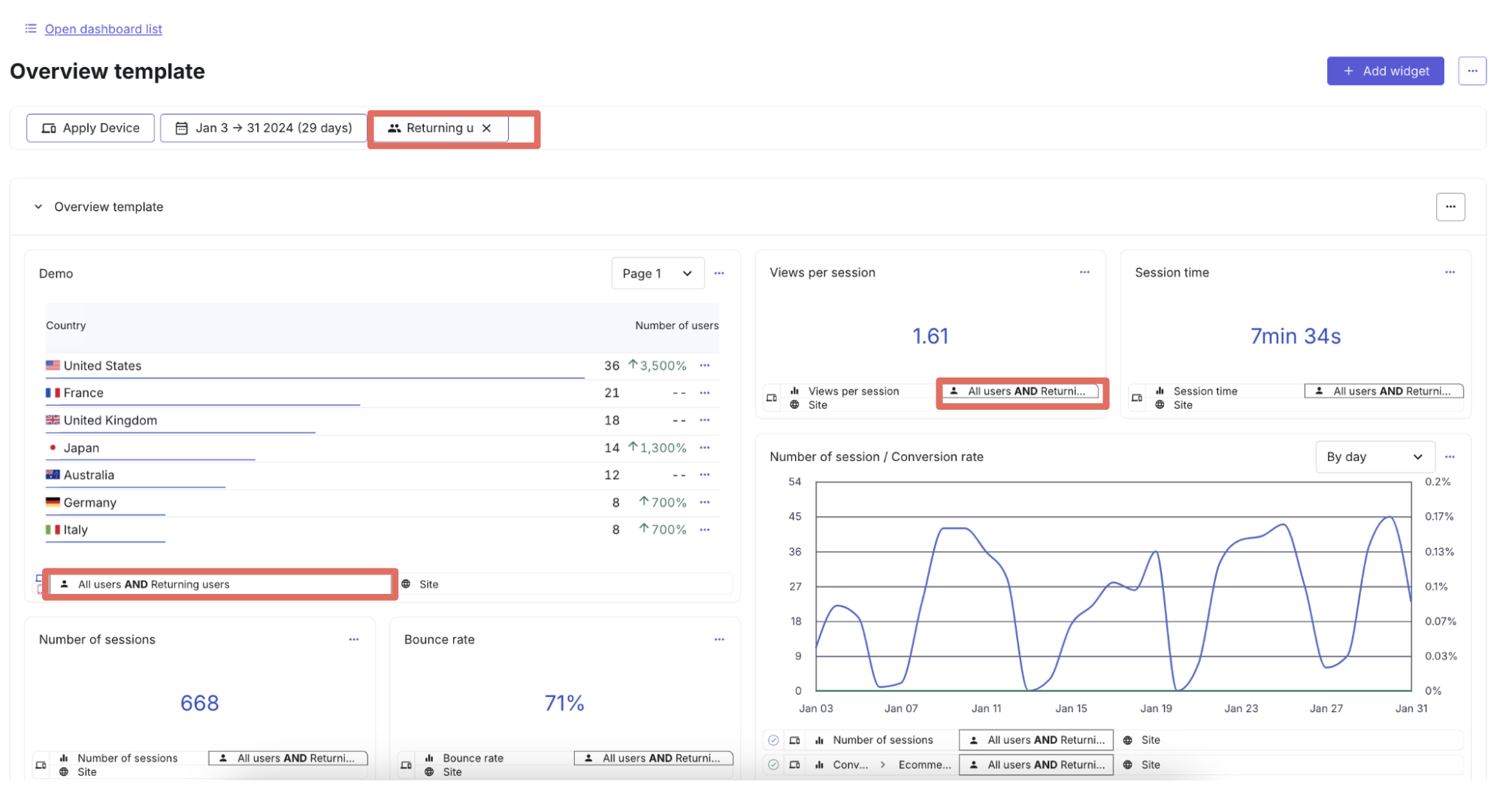This screenshot has height=791, width=1512.
Task: Click the list icon beside Open dashboard list
Action: pyautogui.click(x=31, y=29)
